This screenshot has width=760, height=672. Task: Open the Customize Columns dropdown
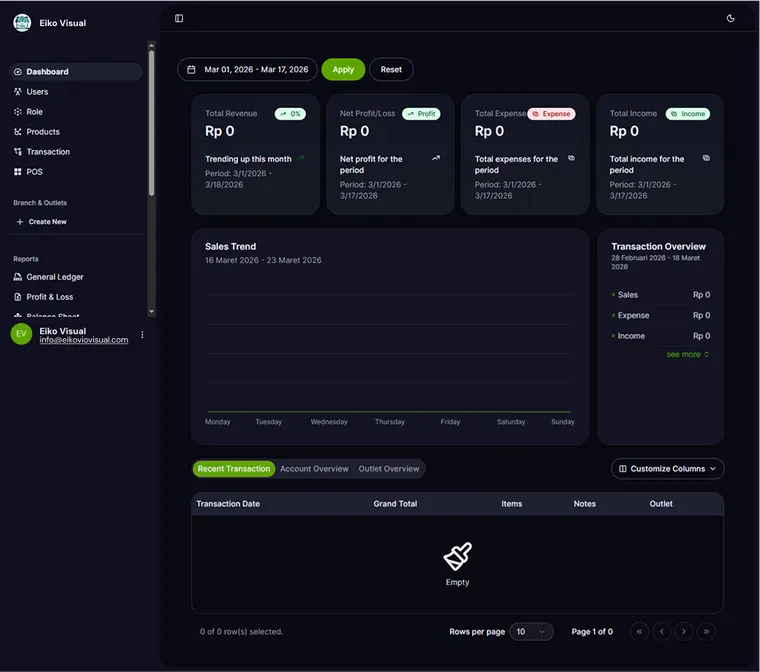(667, 469)
